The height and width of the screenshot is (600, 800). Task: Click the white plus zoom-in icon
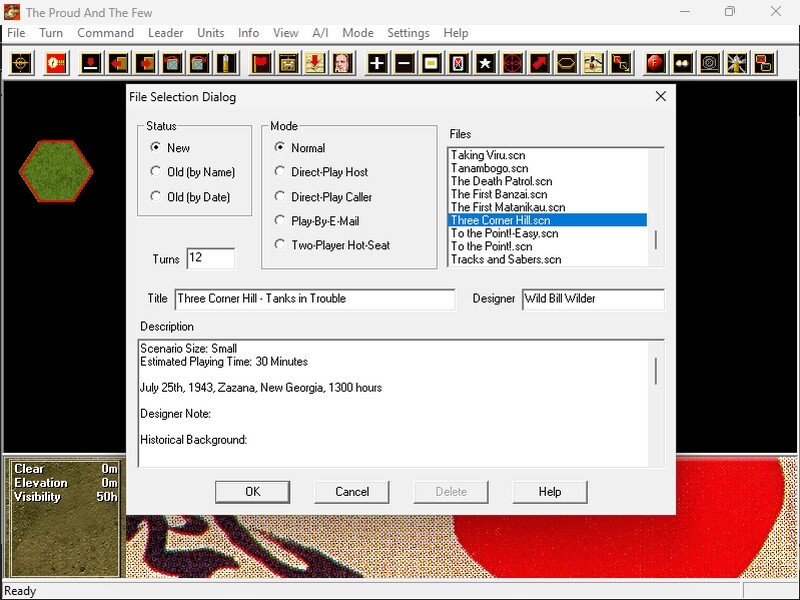377,63
